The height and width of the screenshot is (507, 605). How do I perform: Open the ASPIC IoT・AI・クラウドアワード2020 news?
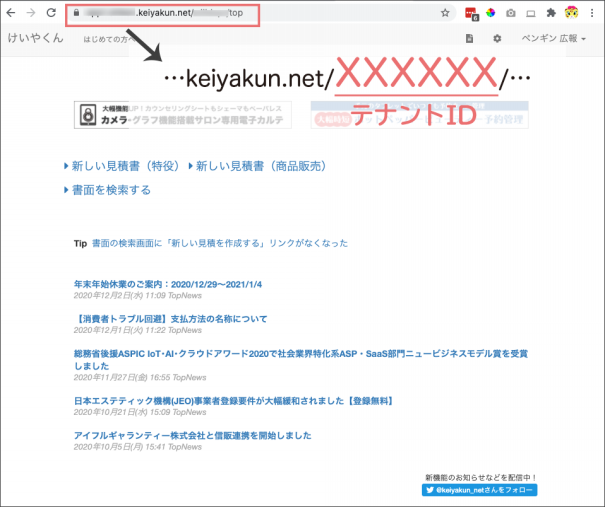pyautogui.click(x=301, y=359)
